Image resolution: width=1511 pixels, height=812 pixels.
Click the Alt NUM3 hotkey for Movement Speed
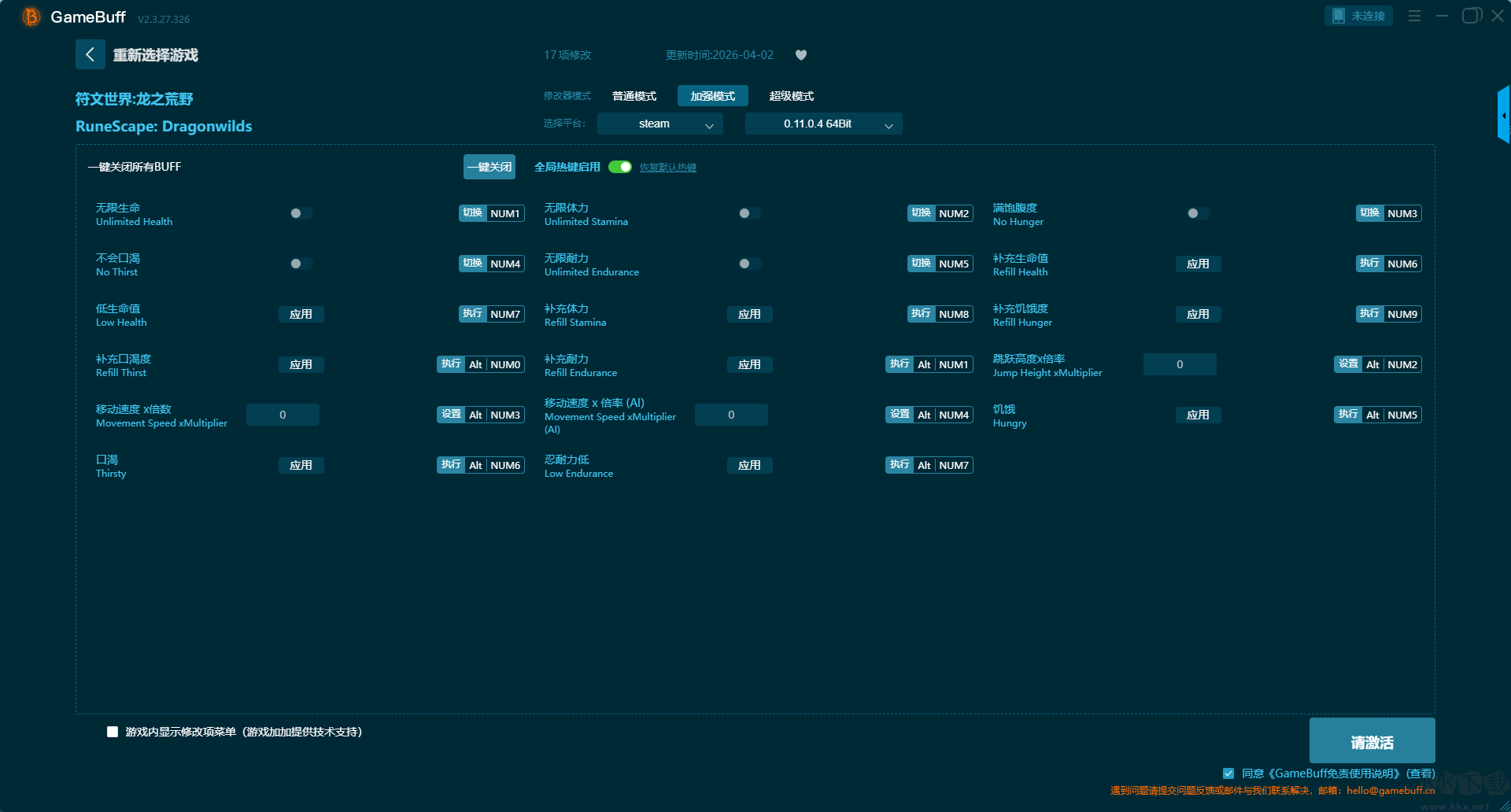pos(481,415)
